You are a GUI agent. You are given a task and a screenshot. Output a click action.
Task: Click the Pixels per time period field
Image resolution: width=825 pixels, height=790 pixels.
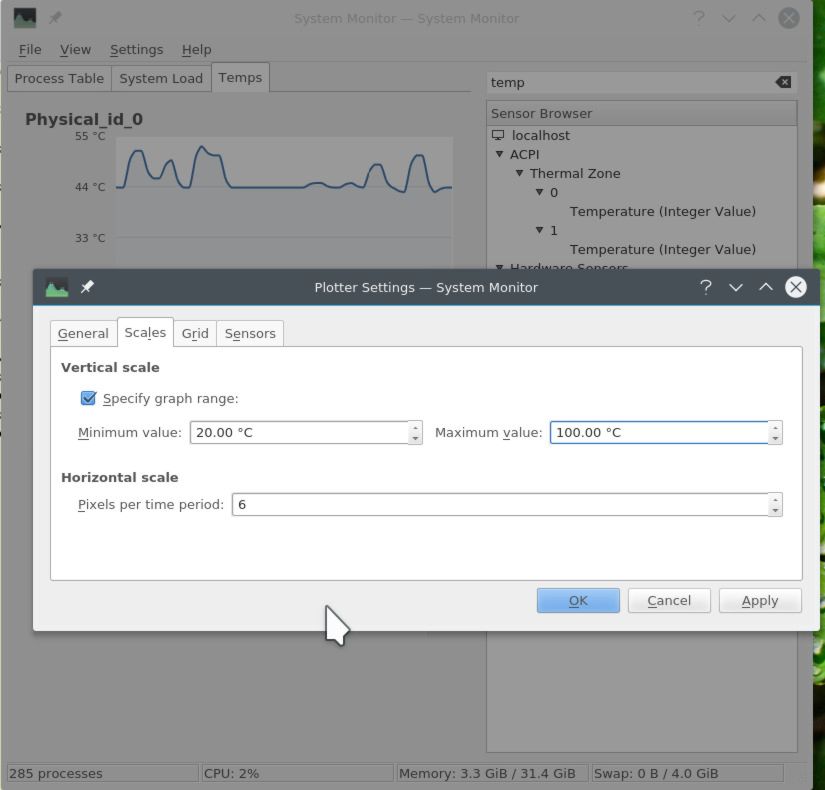[x=500, y=505]
